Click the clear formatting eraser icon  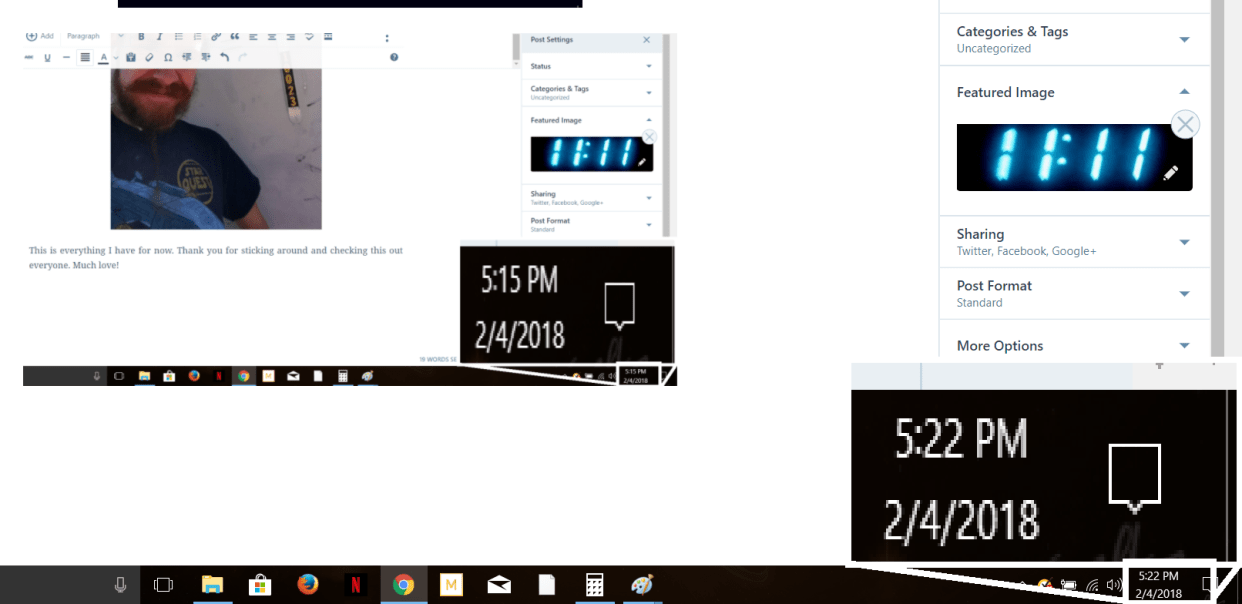149,58
